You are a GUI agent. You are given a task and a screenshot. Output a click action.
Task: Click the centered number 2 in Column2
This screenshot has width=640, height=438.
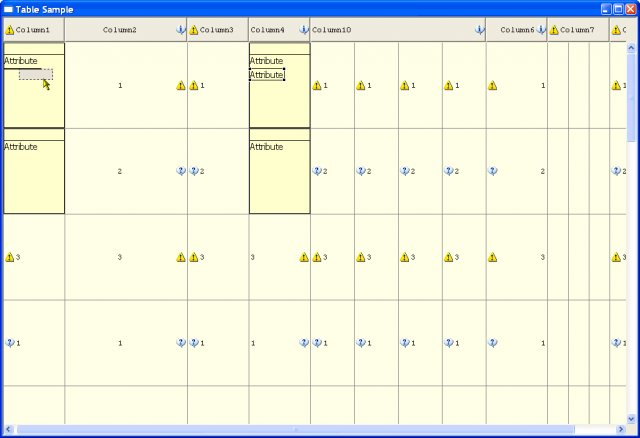point(120,171)
